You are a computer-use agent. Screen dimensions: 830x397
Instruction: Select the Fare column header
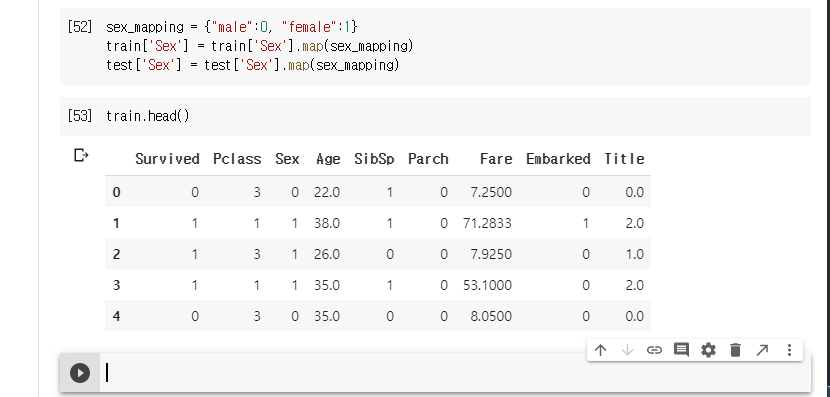coord(496,159)
